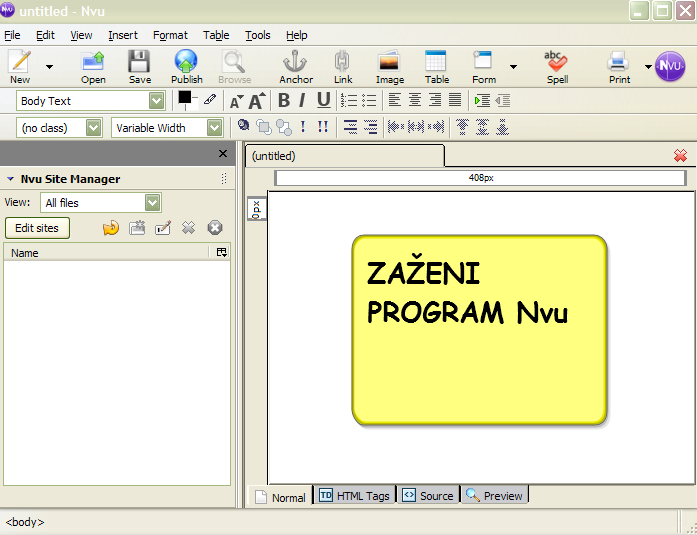
Task: Toggle Bold text formatting
Action: [x=283, y=101]
